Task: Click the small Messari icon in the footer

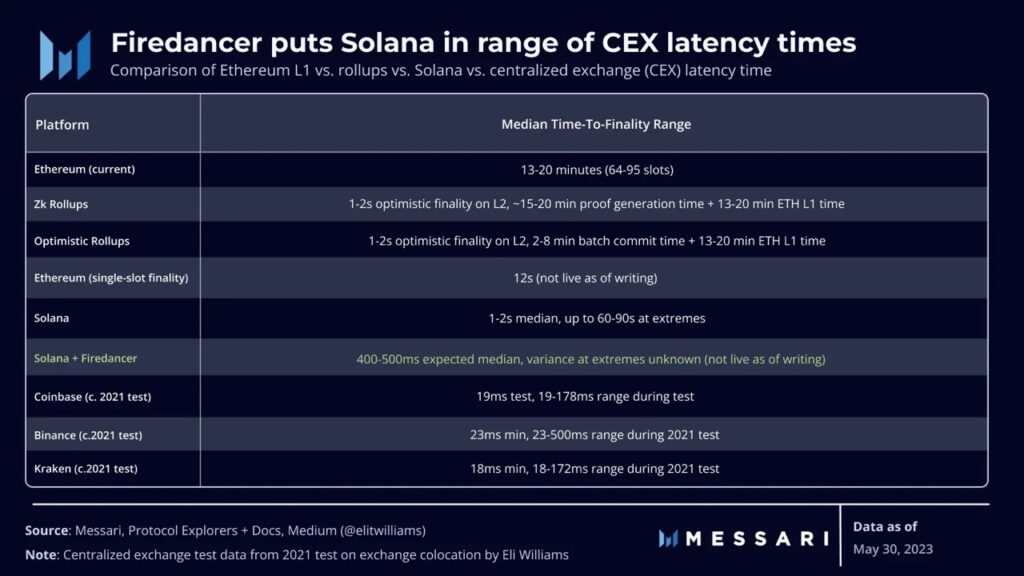Action: point(669,538)
